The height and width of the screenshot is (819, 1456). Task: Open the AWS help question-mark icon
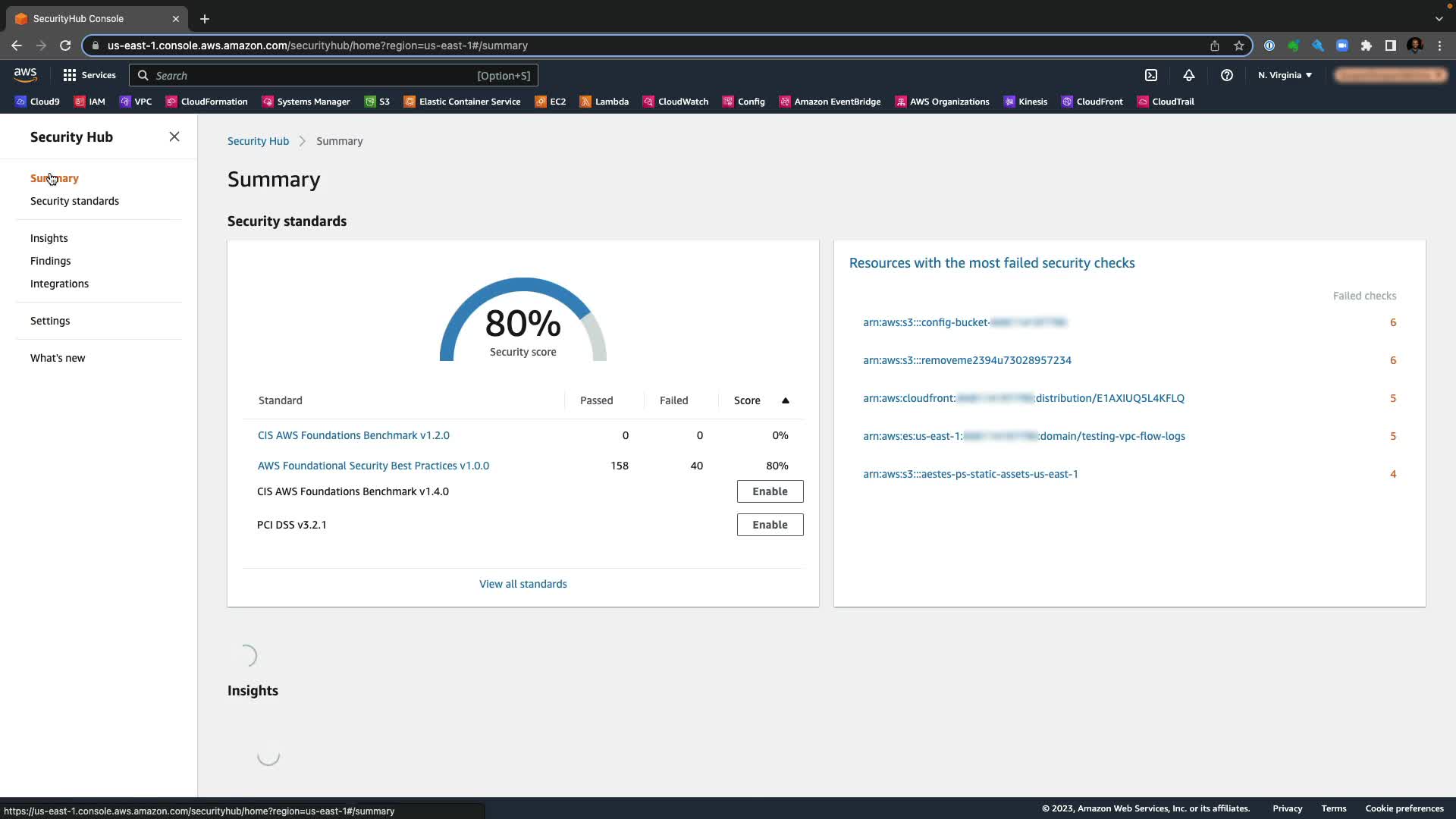pos(1226,75)
